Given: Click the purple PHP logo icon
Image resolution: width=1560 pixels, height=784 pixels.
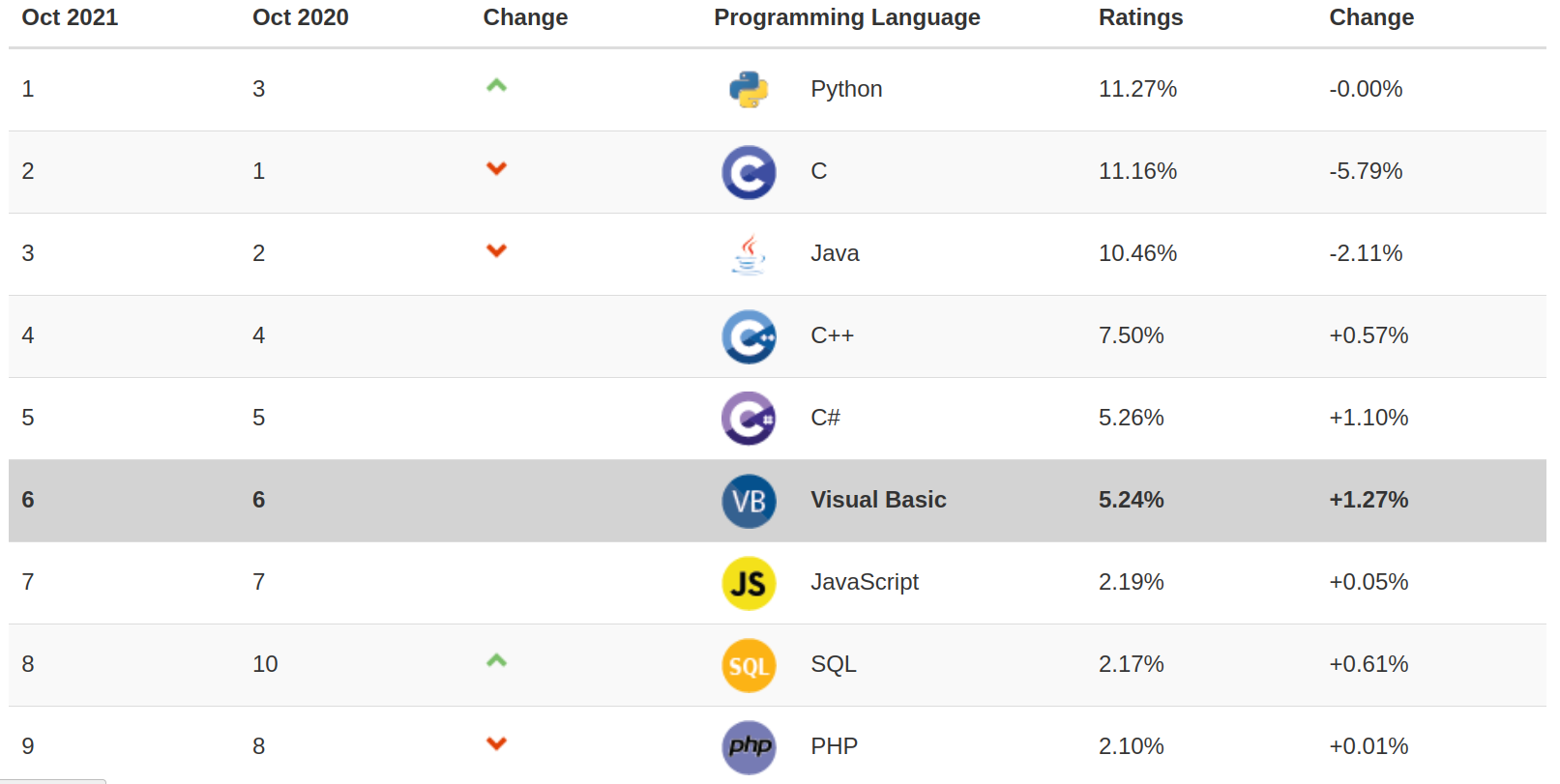Looking at the screenshot, I should click(x=749, y=746).
